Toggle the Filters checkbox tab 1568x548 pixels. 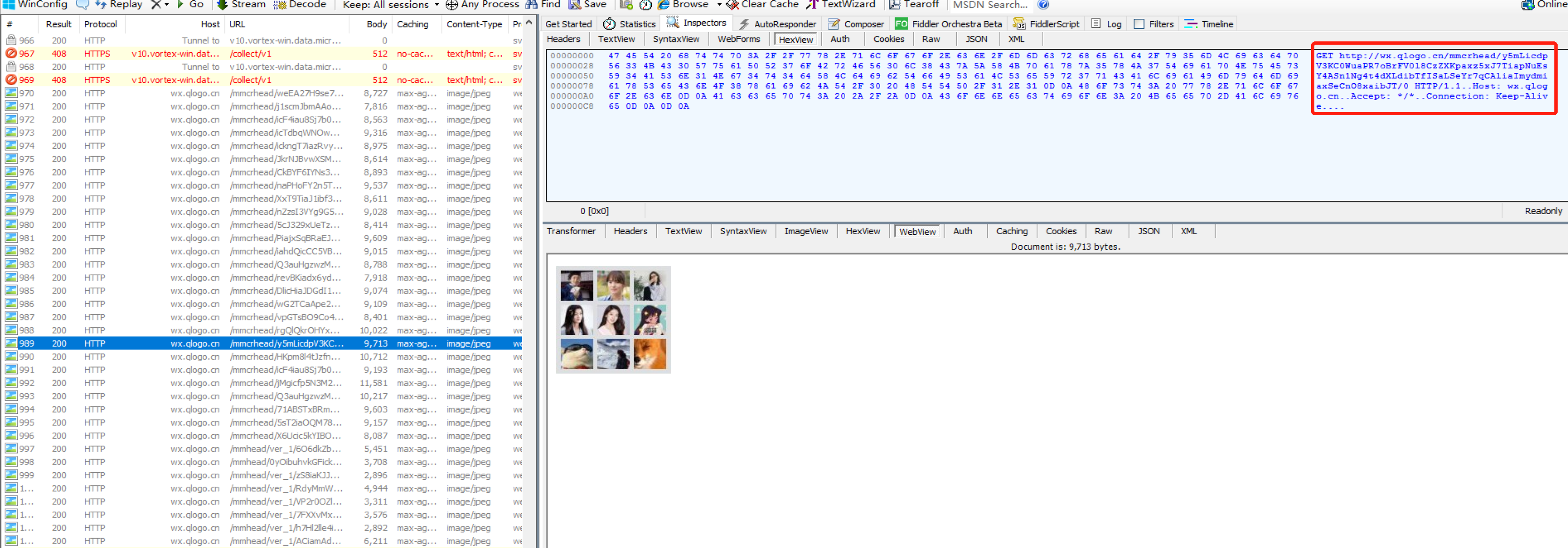pos(1153,24)
